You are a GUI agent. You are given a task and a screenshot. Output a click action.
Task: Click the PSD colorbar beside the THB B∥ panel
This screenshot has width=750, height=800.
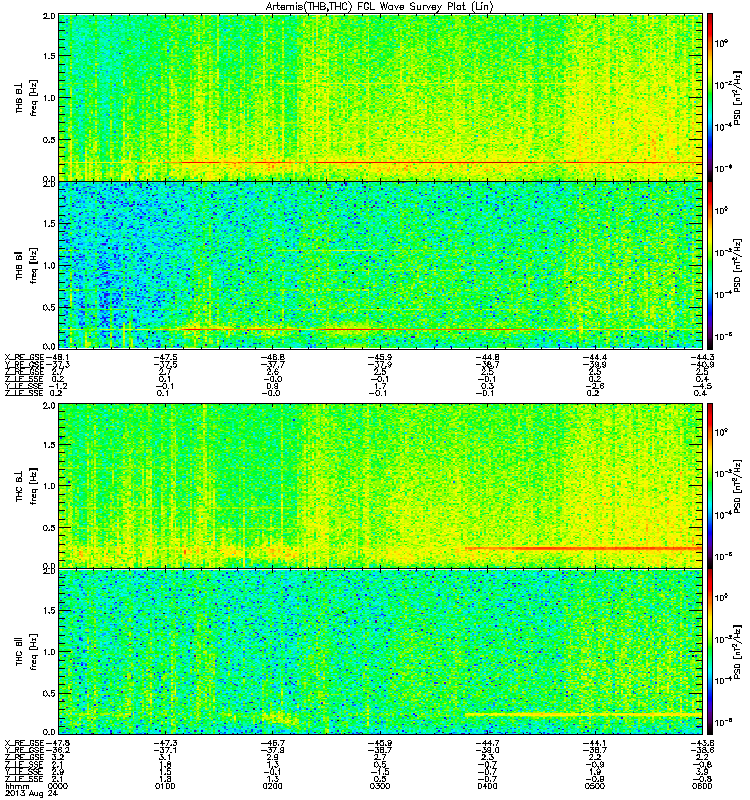(x=710, y=265)
